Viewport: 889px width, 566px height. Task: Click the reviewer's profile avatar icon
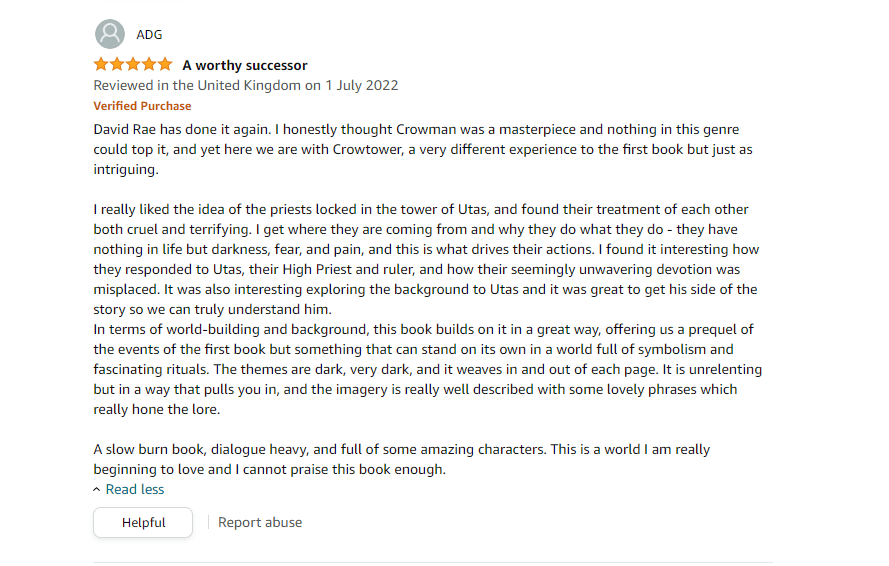[109, 34]
